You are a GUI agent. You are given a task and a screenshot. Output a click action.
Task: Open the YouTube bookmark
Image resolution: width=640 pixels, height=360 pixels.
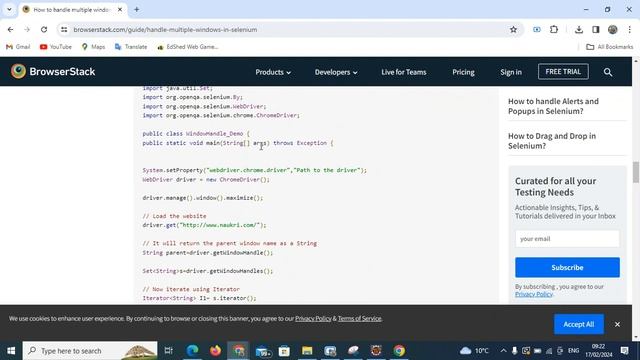[x=56, y=47]
